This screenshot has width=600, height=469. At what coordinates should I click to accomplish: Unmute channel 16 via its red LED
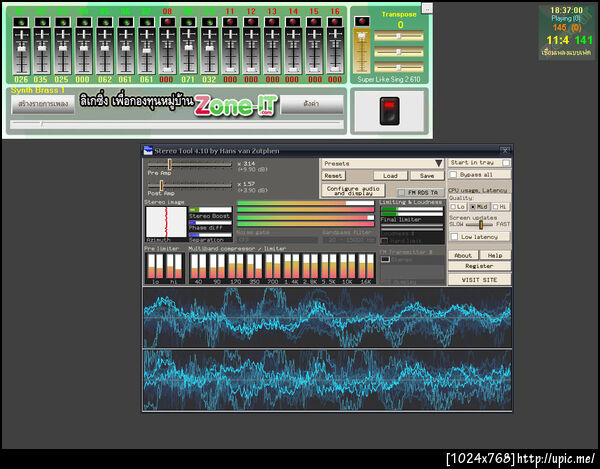pyautogui.click(x=335, y=22)
